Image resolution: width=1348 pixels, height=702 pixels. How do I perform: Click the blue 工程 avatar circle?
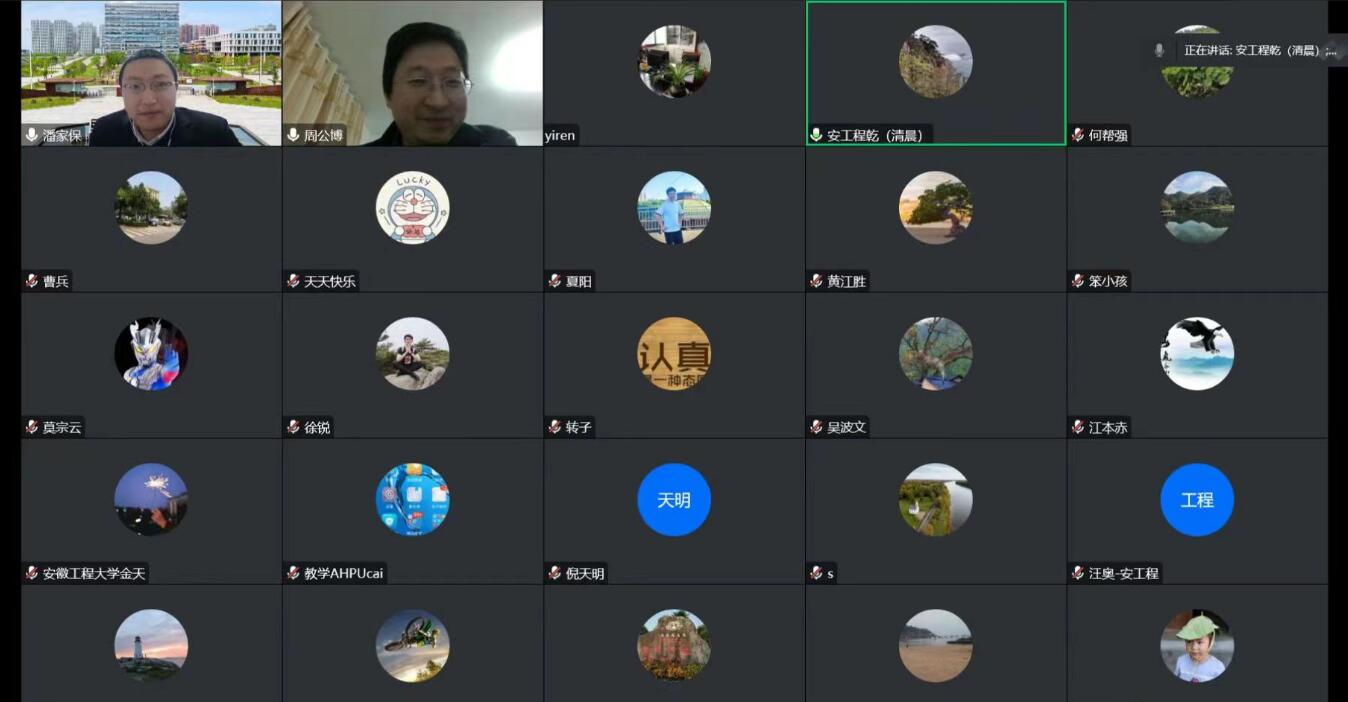1197,499
